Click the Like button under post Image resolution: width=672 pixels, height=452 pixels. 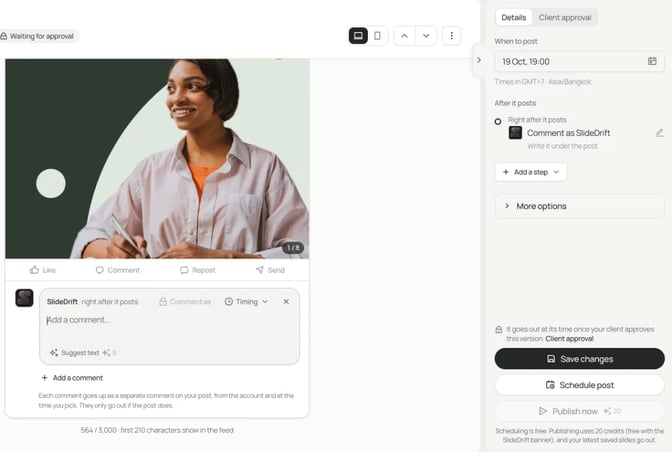[x=43, y=270]
